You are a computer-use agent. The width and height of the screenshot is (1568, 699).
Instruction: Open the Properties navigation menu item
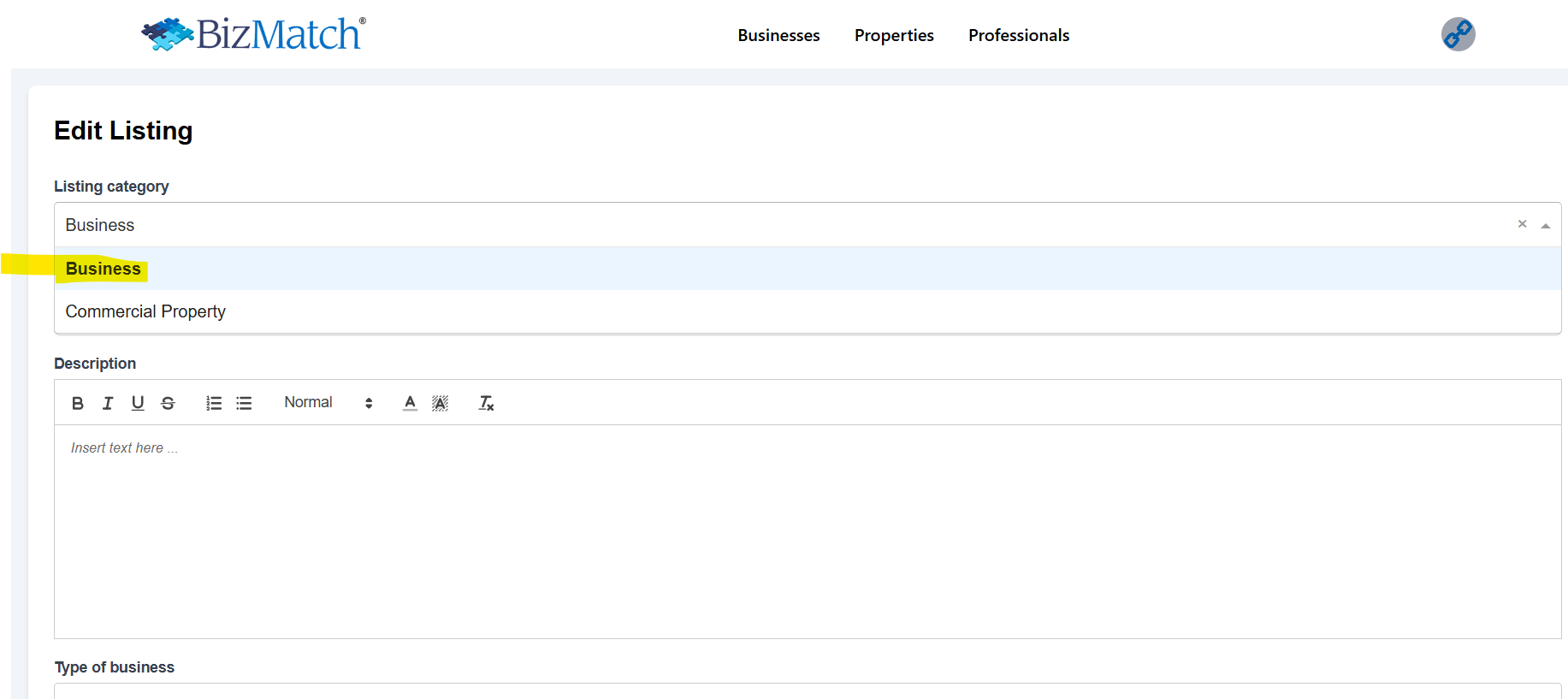click(x=894, y=35)
